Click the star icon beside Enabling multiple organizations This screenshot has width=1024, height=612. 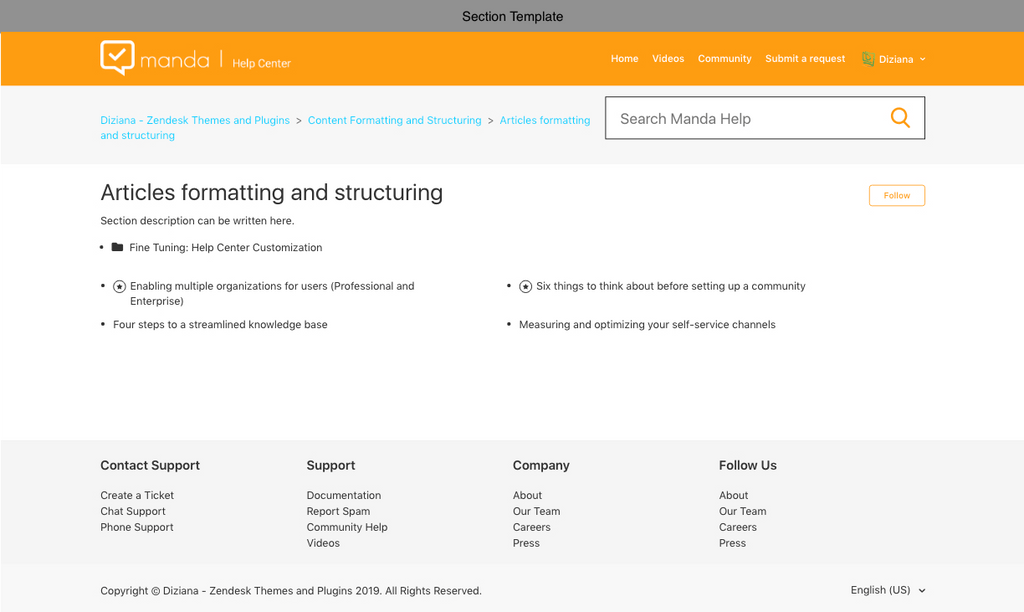(119, 285)
